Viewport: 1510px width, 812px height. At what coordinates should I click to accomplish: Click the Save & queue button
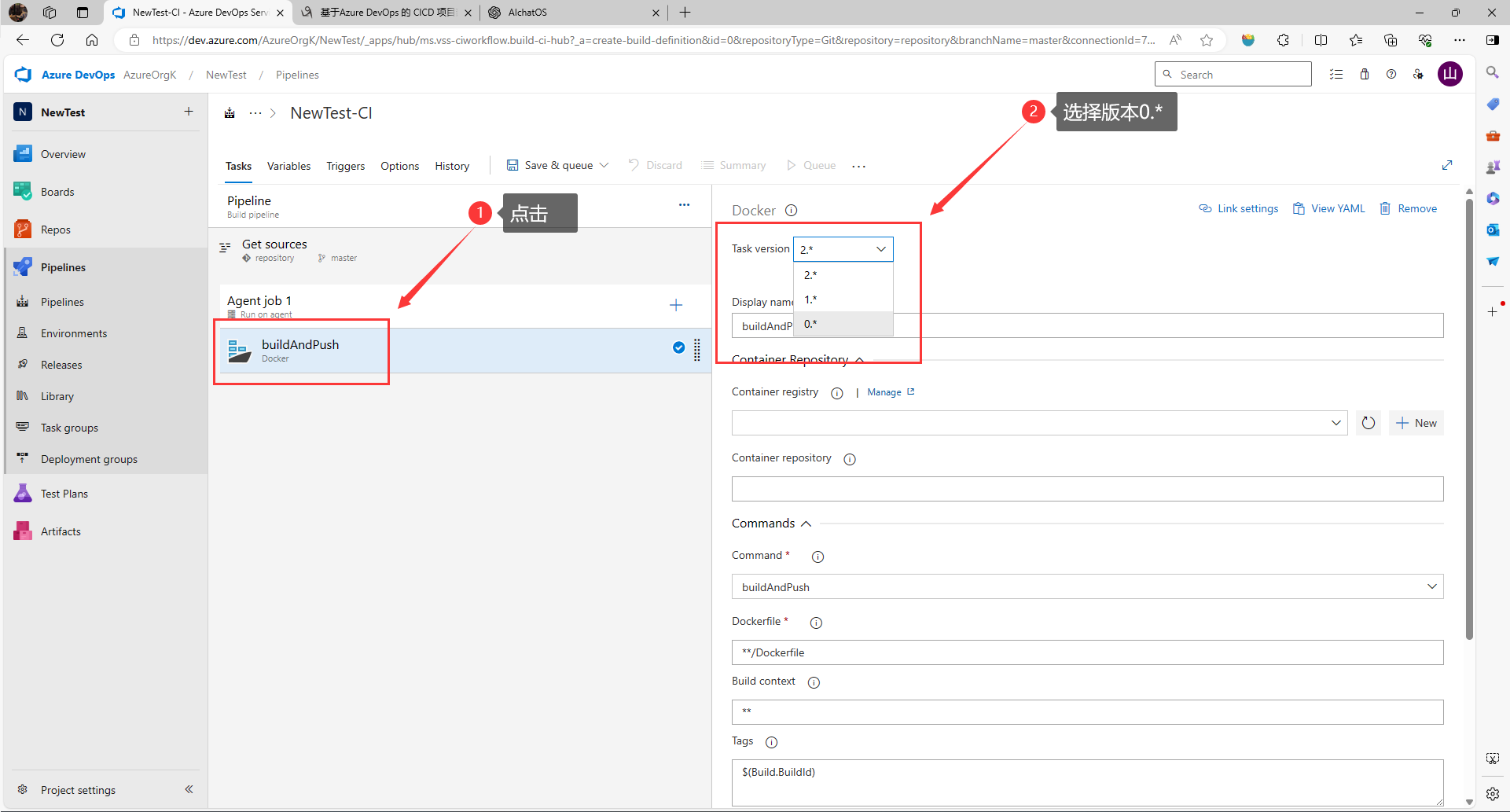point(549,165)
